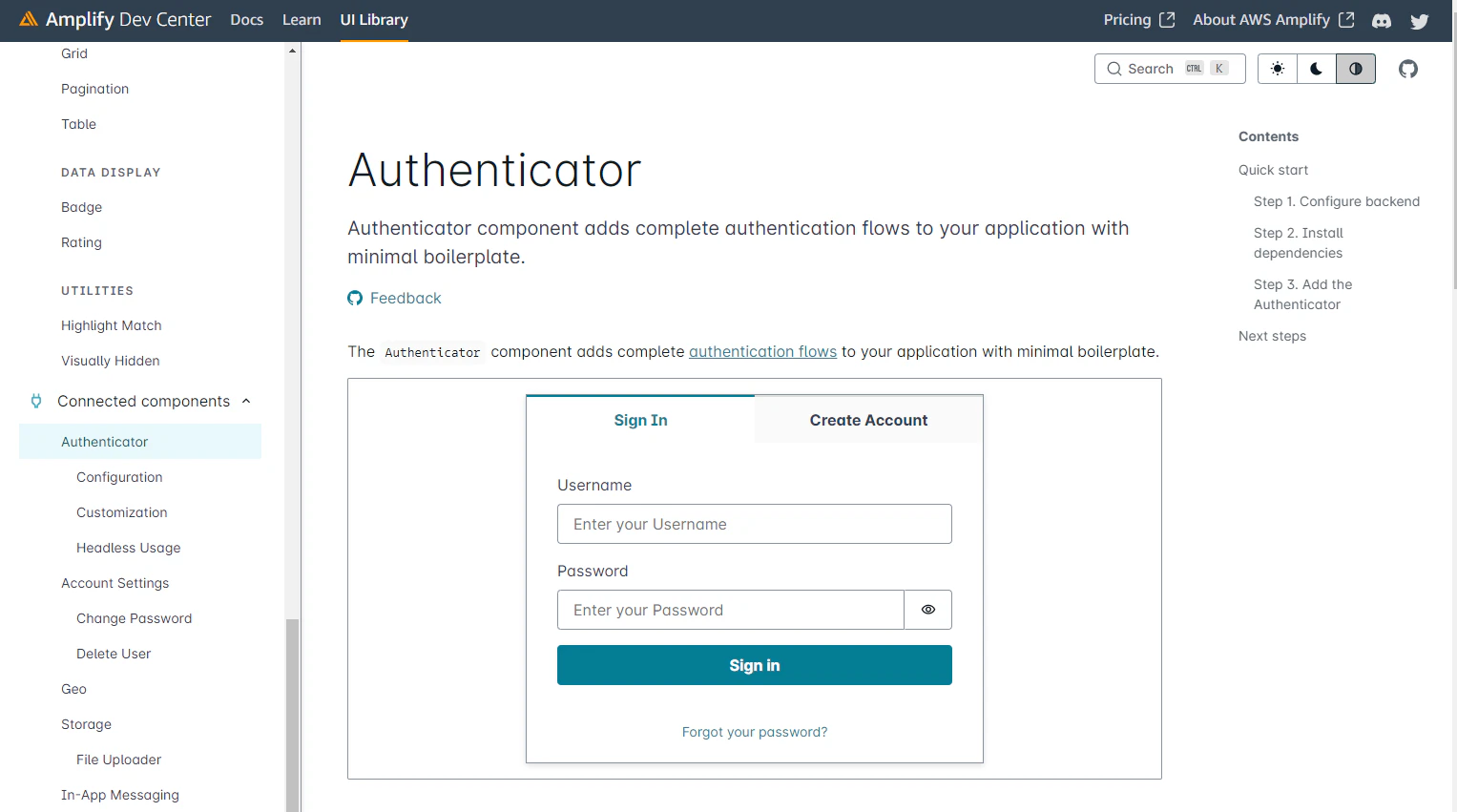Open Change Password in the sidebar
The width and height of the screenshot is (1457, 812).
point(135,618)
